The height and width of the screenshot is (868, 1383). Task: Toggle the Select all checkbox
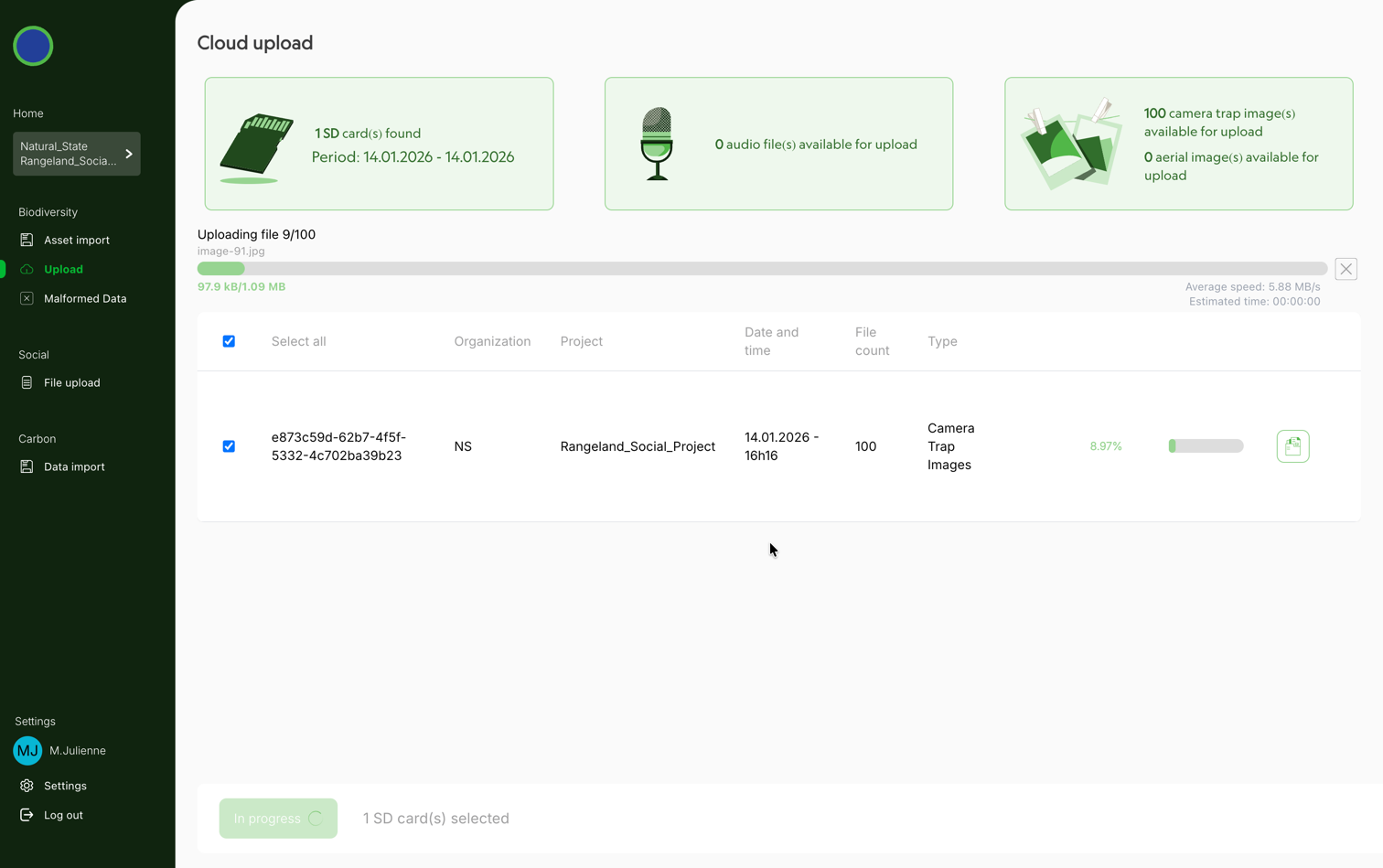coord(229,341)
